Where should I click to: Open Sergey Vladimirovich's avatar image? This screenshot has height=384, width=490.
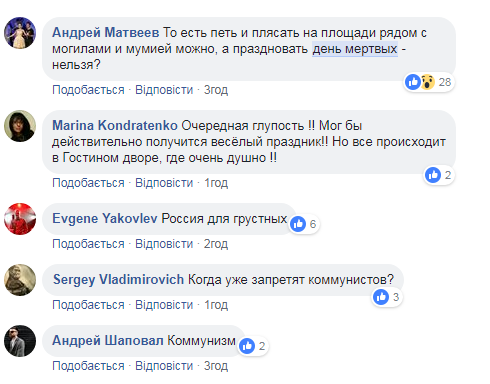coord(20,280)
